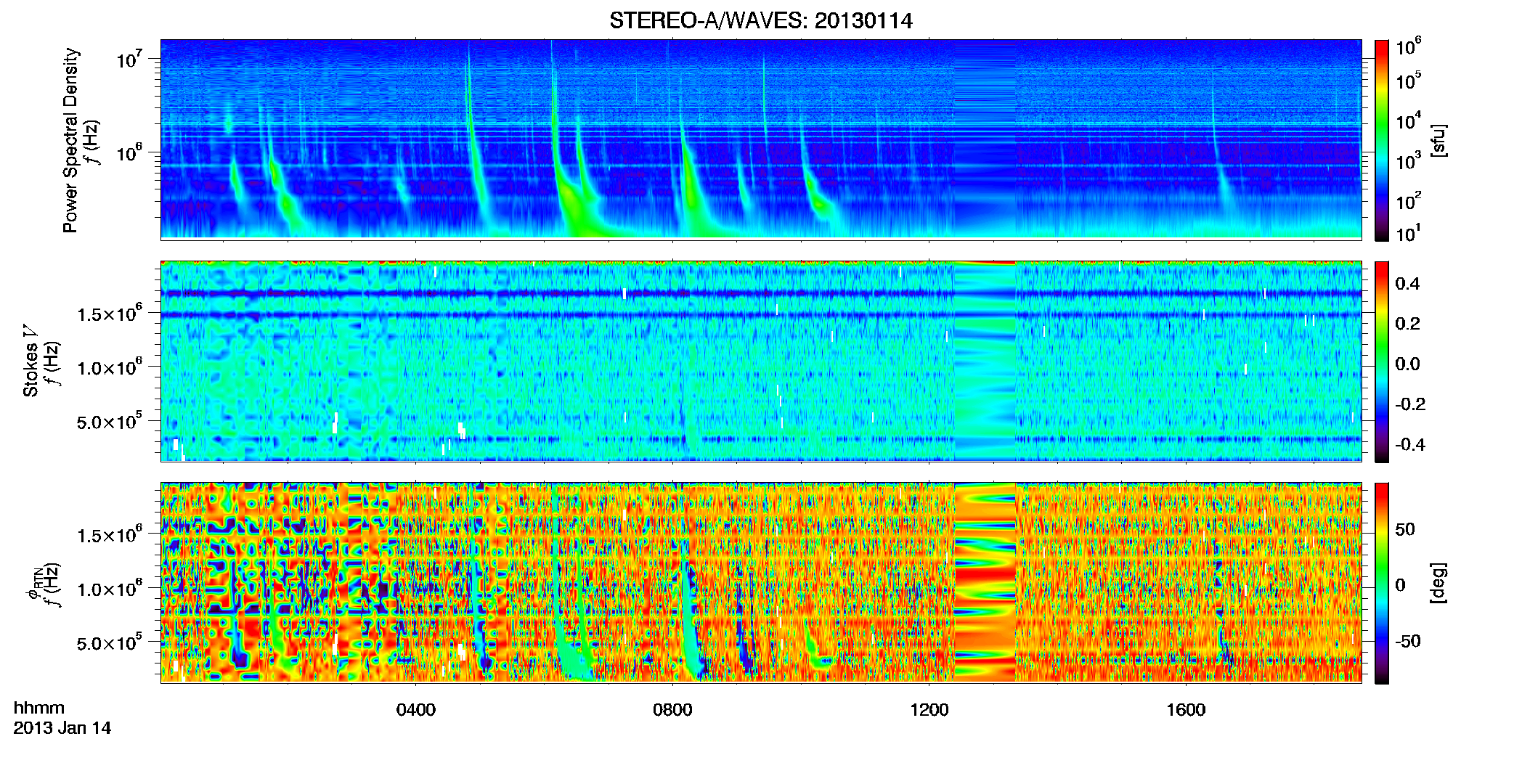This screenshot has height=784, width=1522.
Task: Click the -0.4 label on Stokes colorbar
Action: 1410,444
